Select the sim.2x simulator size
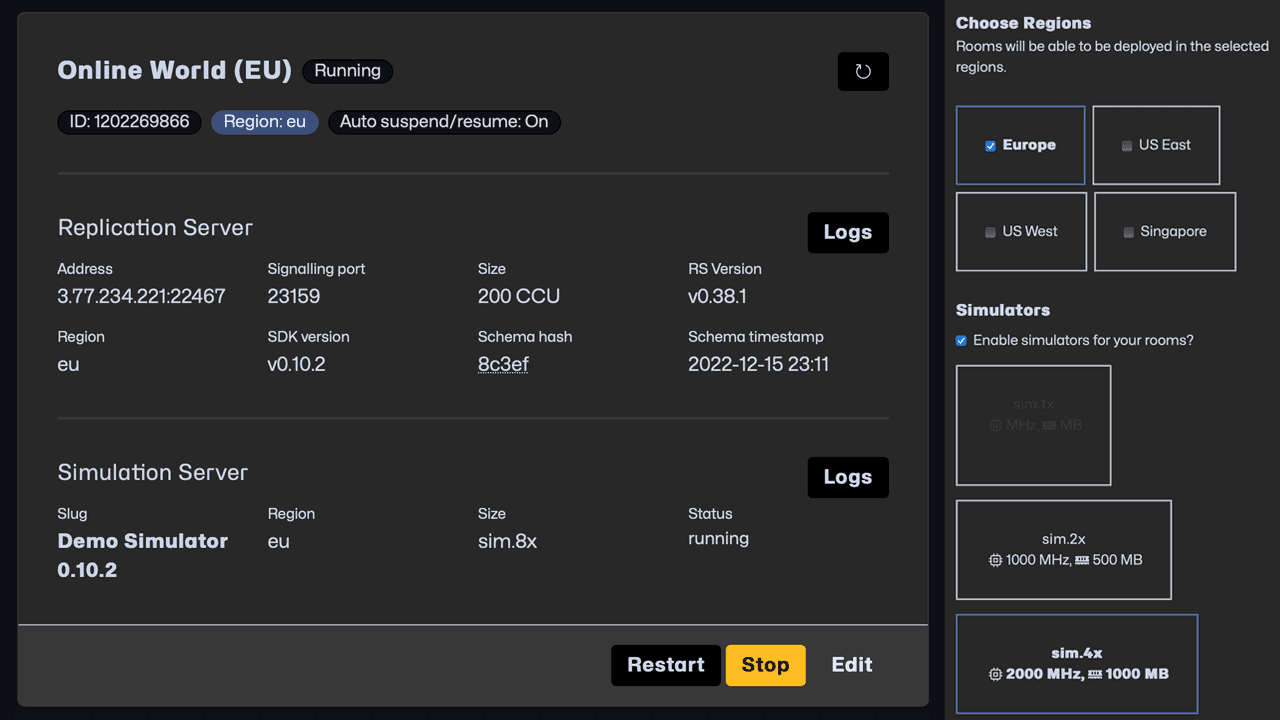Image resolution: width=1280 pixels, height=720 pixels. coord(1063,549)
